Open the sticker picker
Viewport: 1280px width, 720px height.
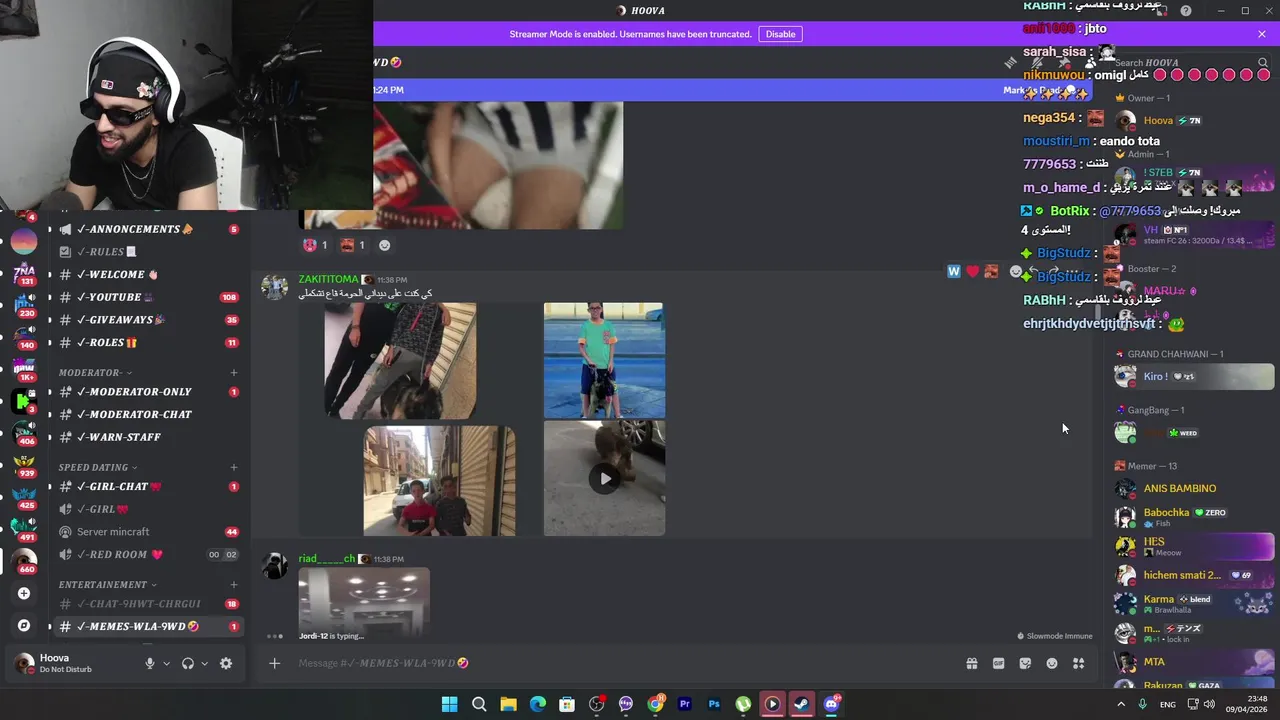click(1025, 663)
